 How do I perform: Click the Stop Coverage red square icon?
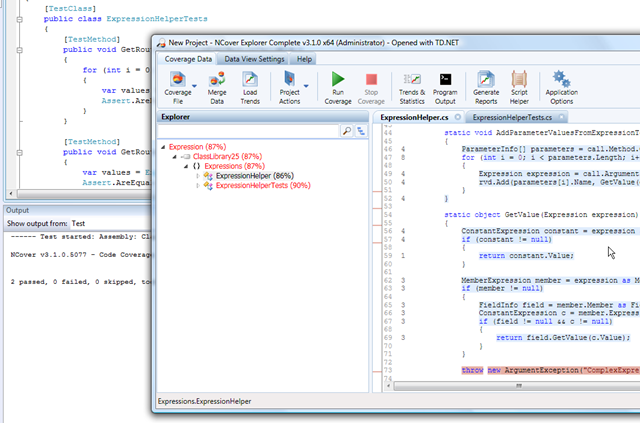pyautogui.click(x=371, y=79)
